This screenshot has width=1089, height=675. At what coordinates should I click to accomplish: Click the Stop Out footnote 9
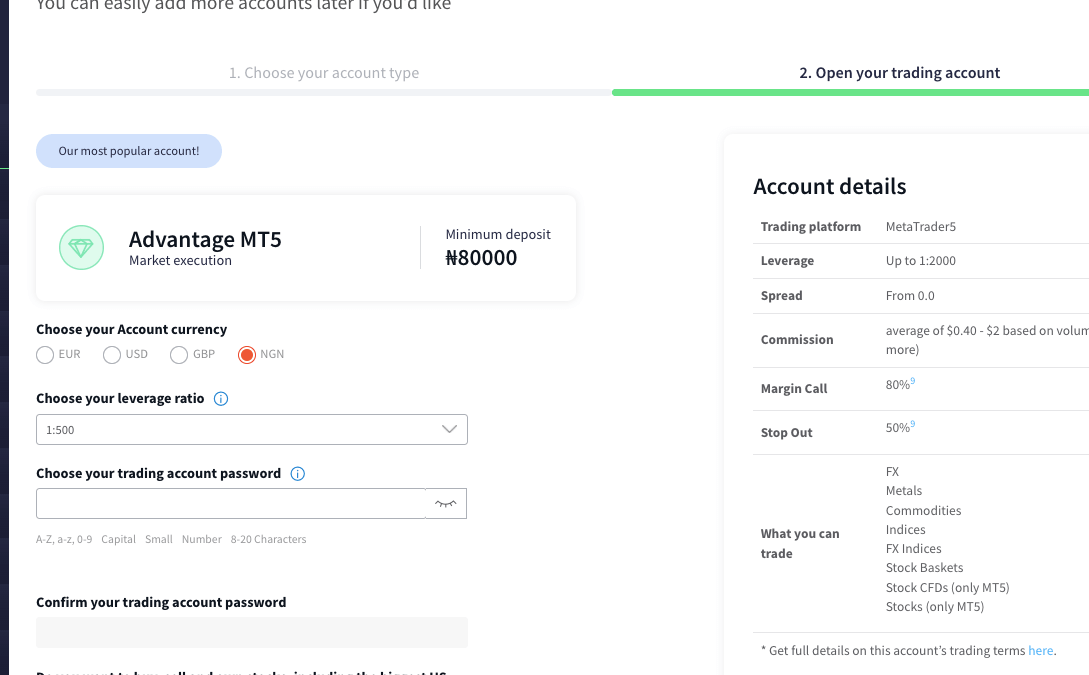click(x=913, y=424)
